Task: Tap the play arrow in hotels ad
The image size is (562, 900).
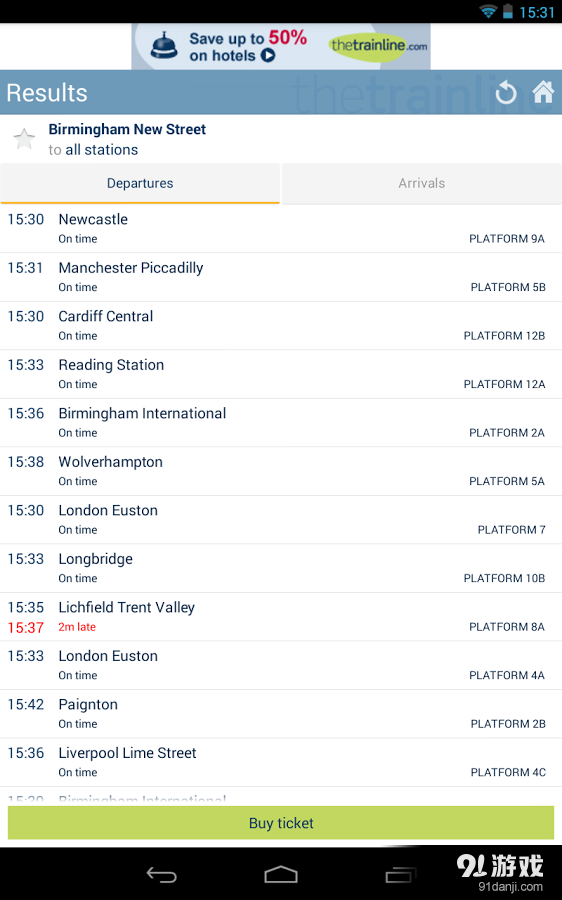Action: coord(268,55)
